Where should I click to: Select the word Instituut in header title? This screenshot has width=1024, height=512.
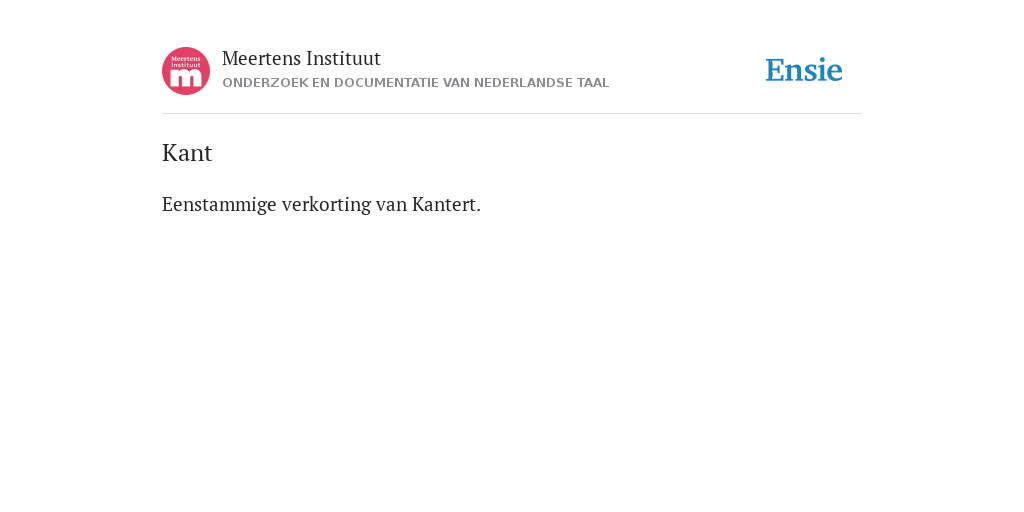(x=344, y=59)
